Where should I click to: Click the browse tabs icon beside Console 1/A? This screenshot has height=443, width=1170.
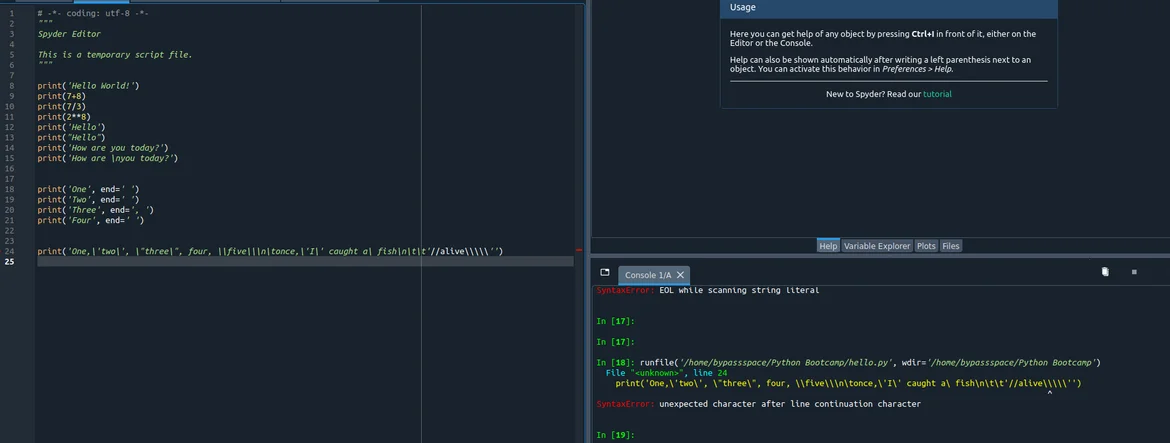pos(605,273)
